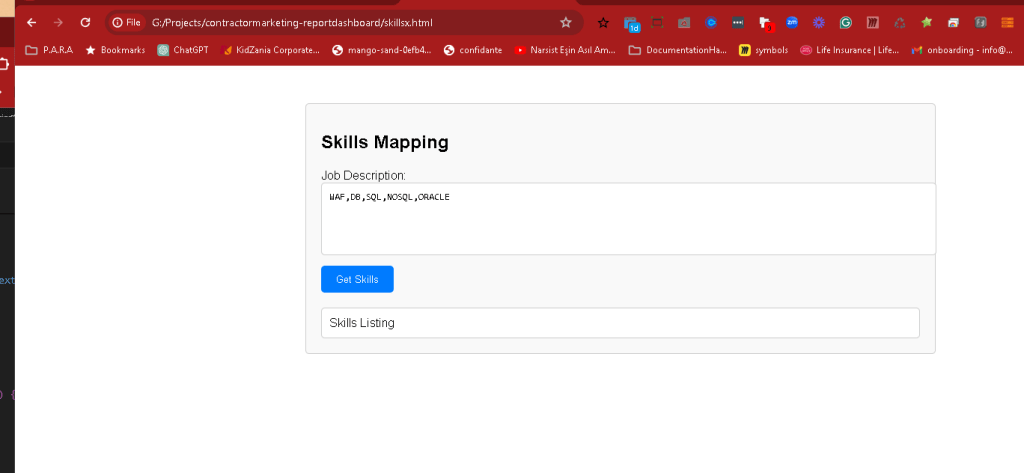This screenshot has height=473, width=1024.
Task: Open the DocumentationHa bookmarks folder
Action: tap(678, 50)
